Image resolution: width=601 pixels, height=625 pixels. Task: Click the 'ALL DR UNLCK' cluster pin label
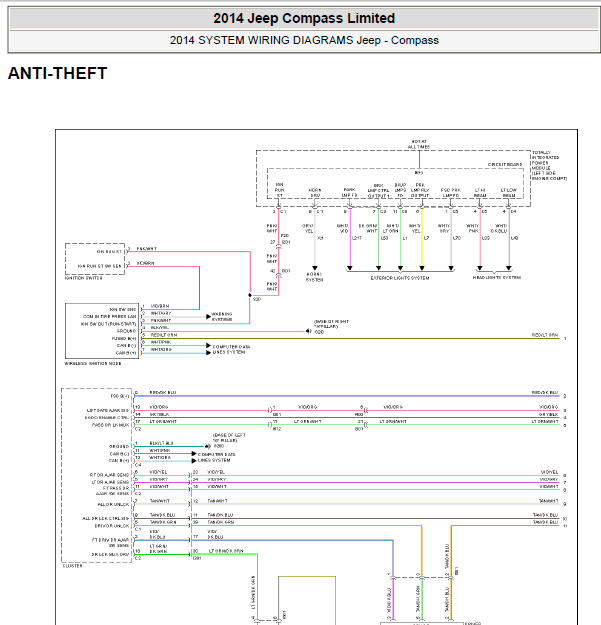coord(113,504)
